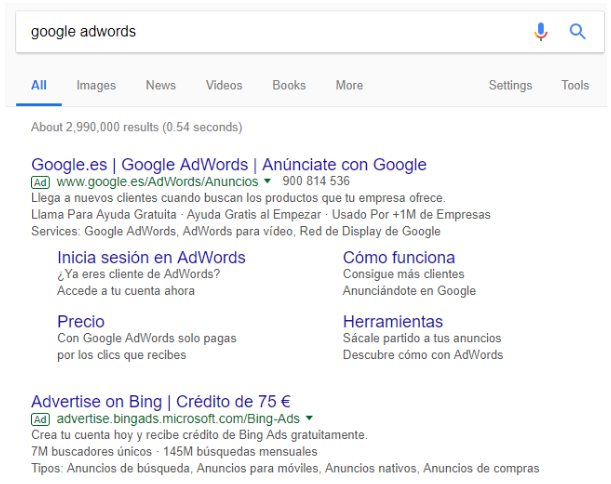
Task: Click the text Anunciándote en Google
Action: (409, 291)
